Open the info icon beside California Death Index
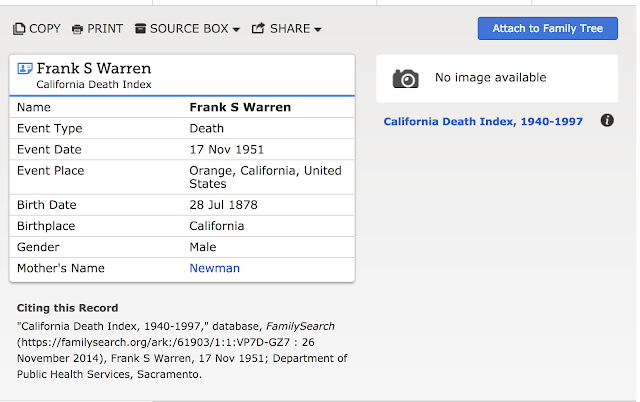This screenshot has width=640, height=402. (x=607, y=121)
